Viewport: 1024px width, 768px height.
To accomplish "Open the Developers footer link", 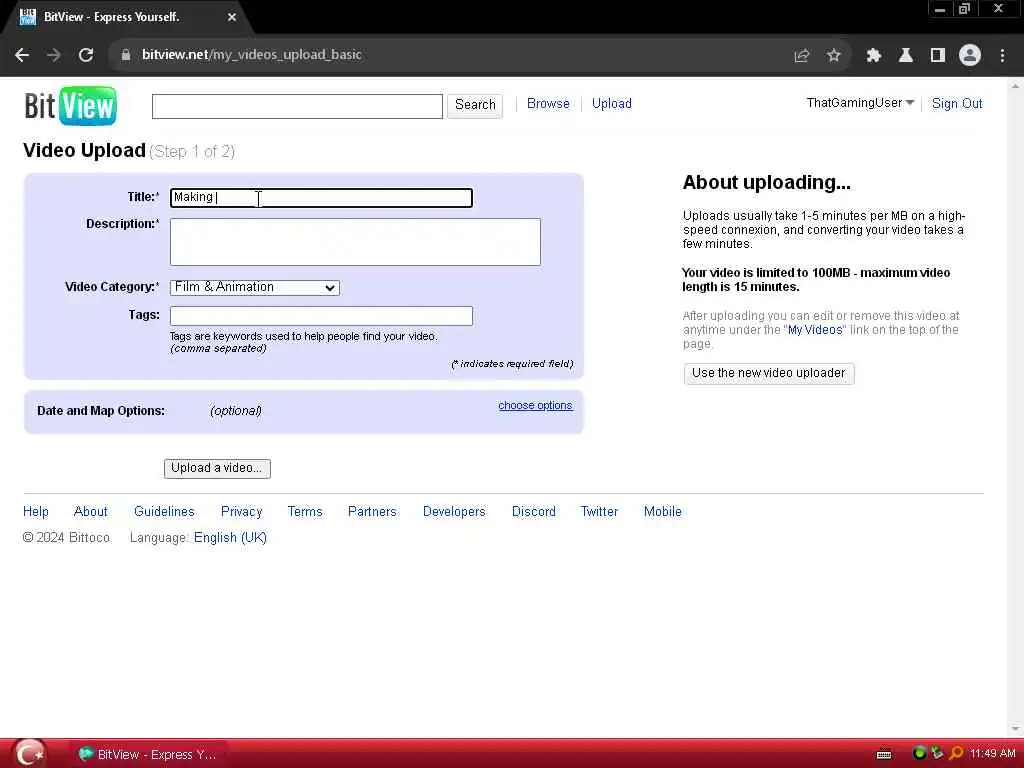I will click(x=454, y=512).
